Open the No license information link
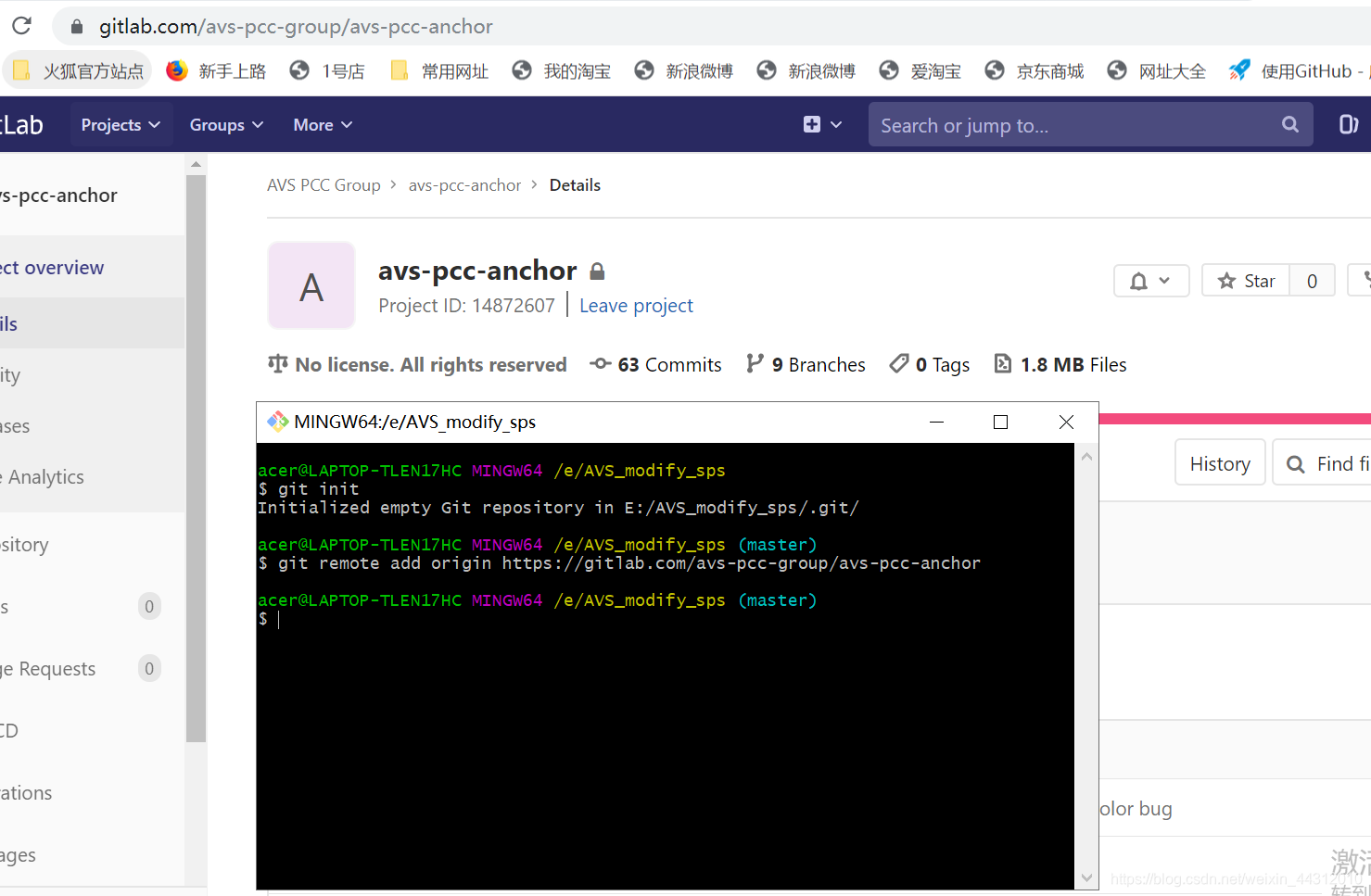 [x=417, y=365]
